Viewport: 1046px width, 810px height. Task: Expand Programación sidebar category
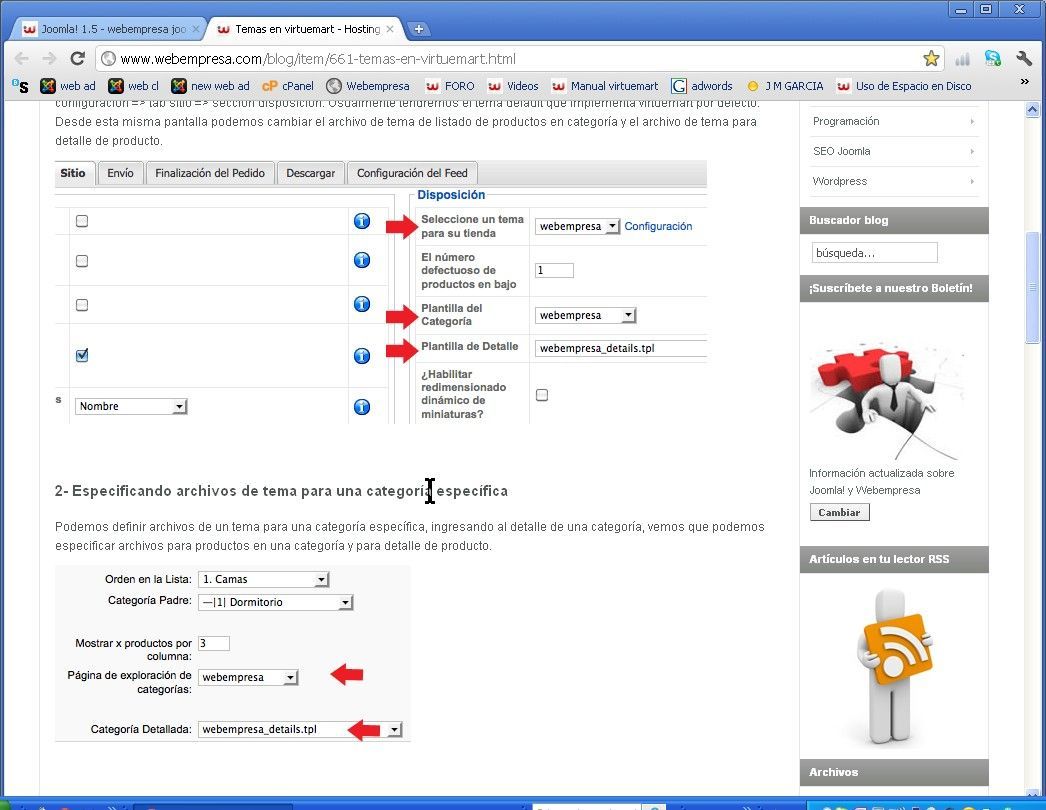tap(893, 121)
